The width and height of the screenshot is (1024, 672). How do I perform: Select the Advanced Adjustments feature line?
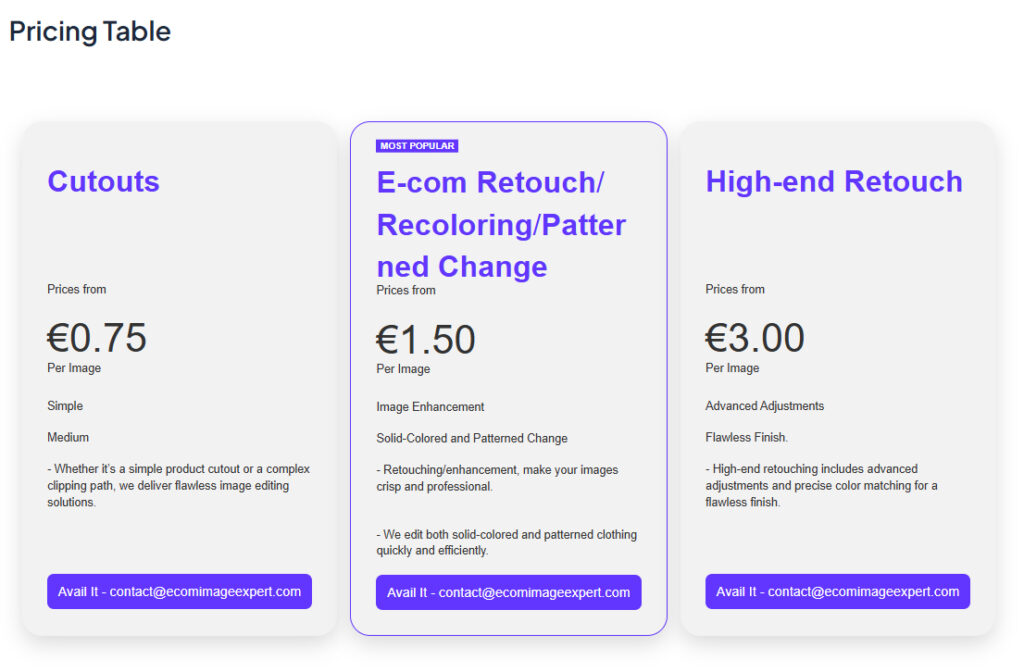pyautogui.click(x=765, y=406)
